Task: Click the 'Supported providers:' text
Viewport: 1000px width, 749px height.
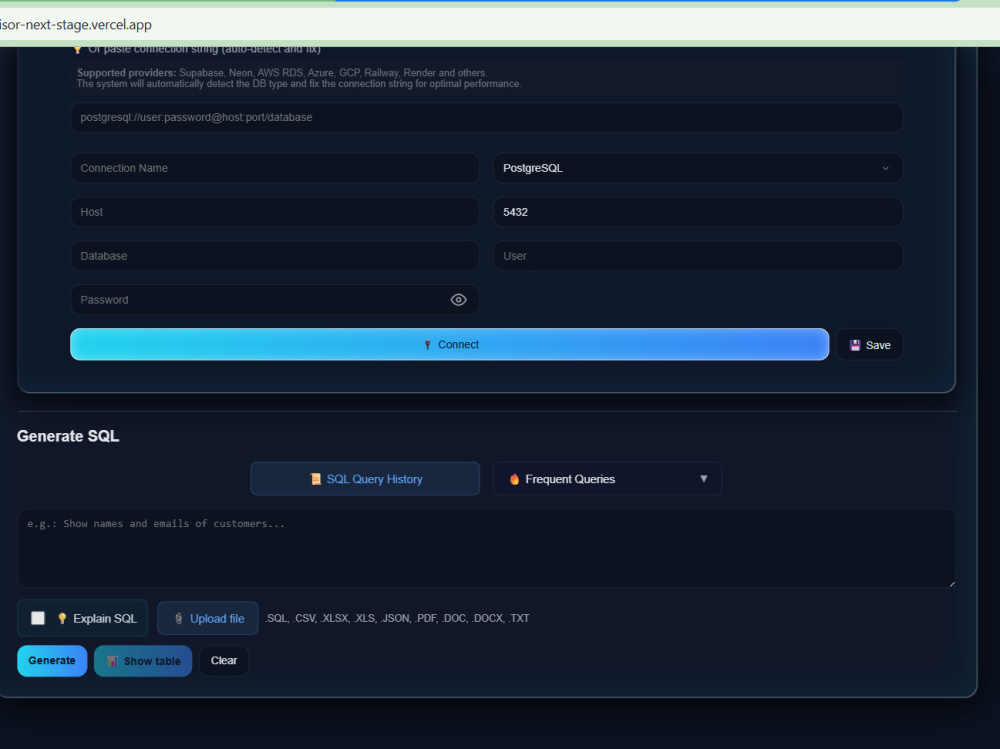Action: click(x=127, y=73)
